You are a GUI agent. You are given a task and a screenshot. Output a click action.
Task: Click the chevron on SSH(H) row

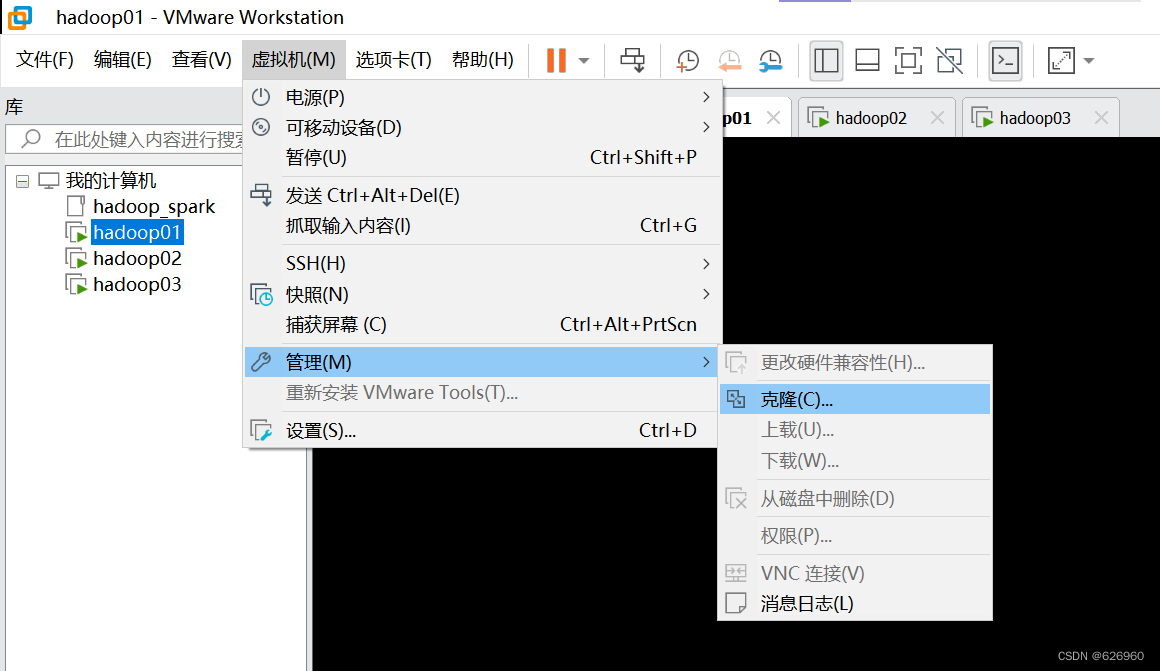click(706, 263)
